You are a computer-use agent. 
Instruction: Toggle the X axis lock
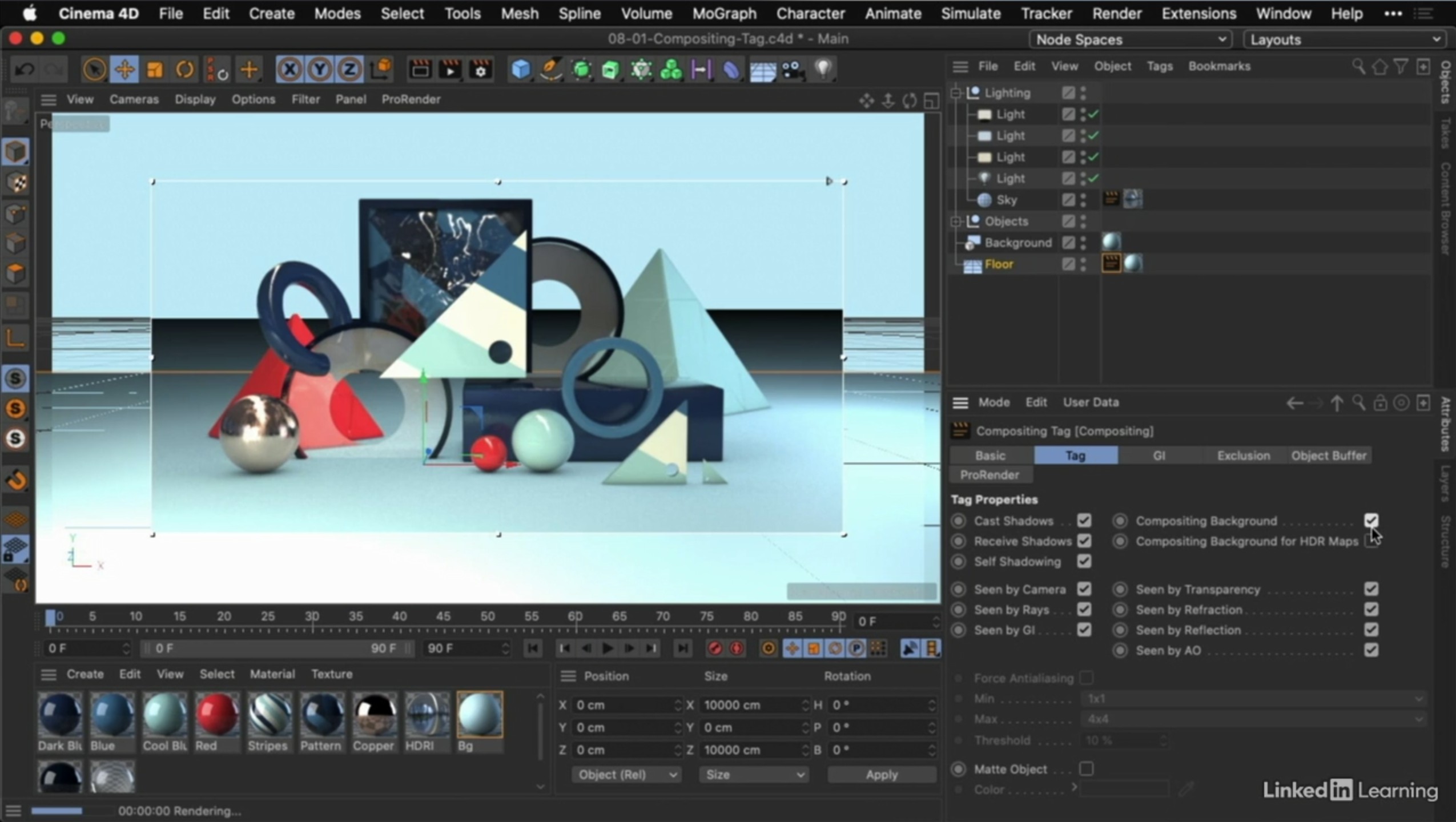click(289, 70)
